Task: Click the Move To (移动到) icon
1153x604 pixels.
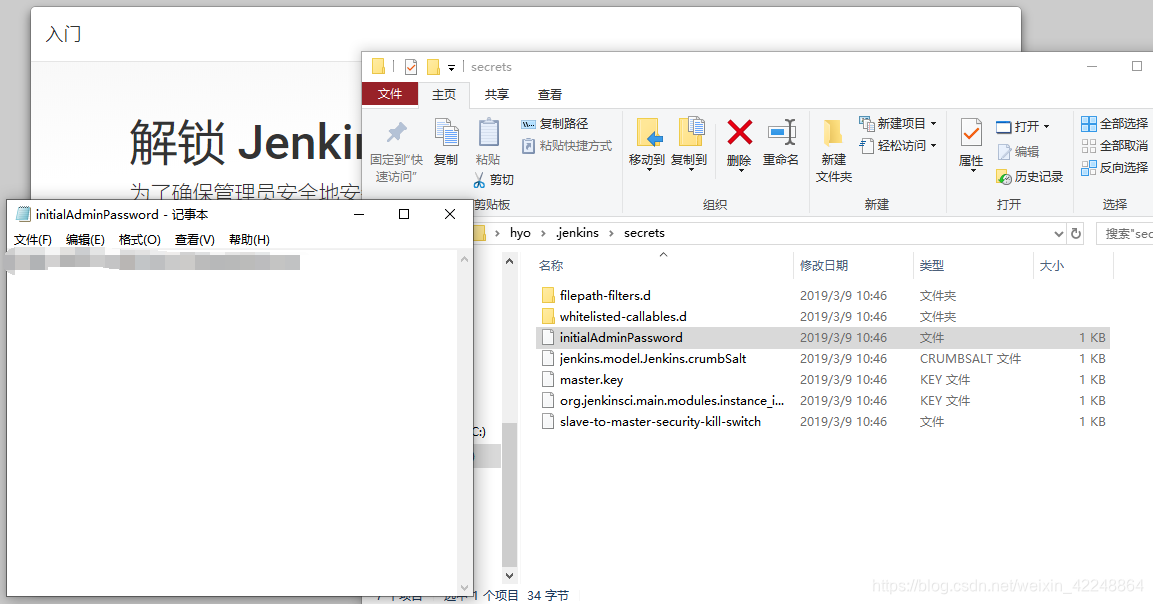Action: click(648, 132)
